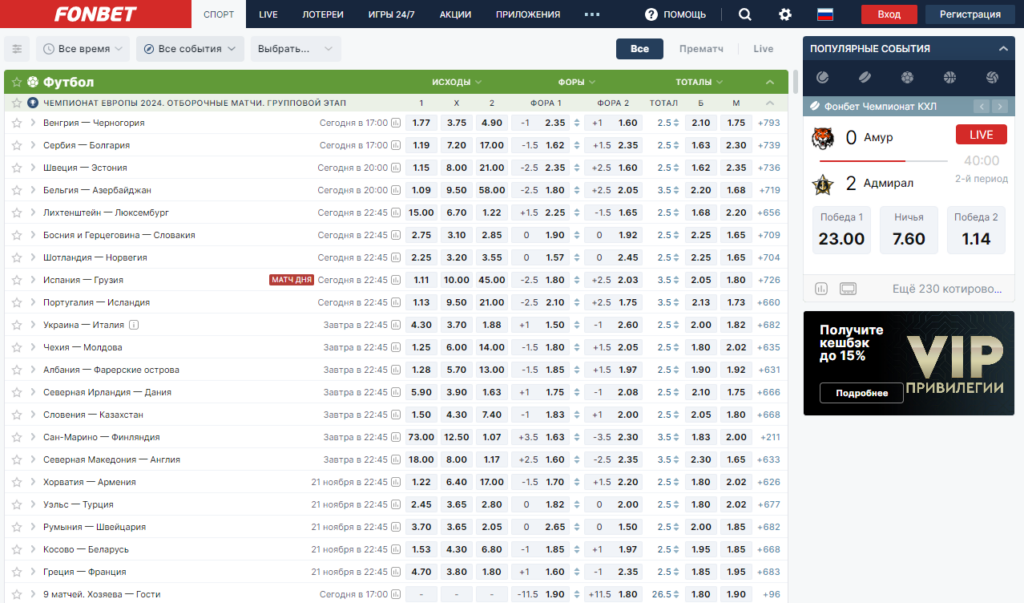
Task: Adjust handicap stepper for Бельгия — Азербайджан
Action: tap(577, 190)
